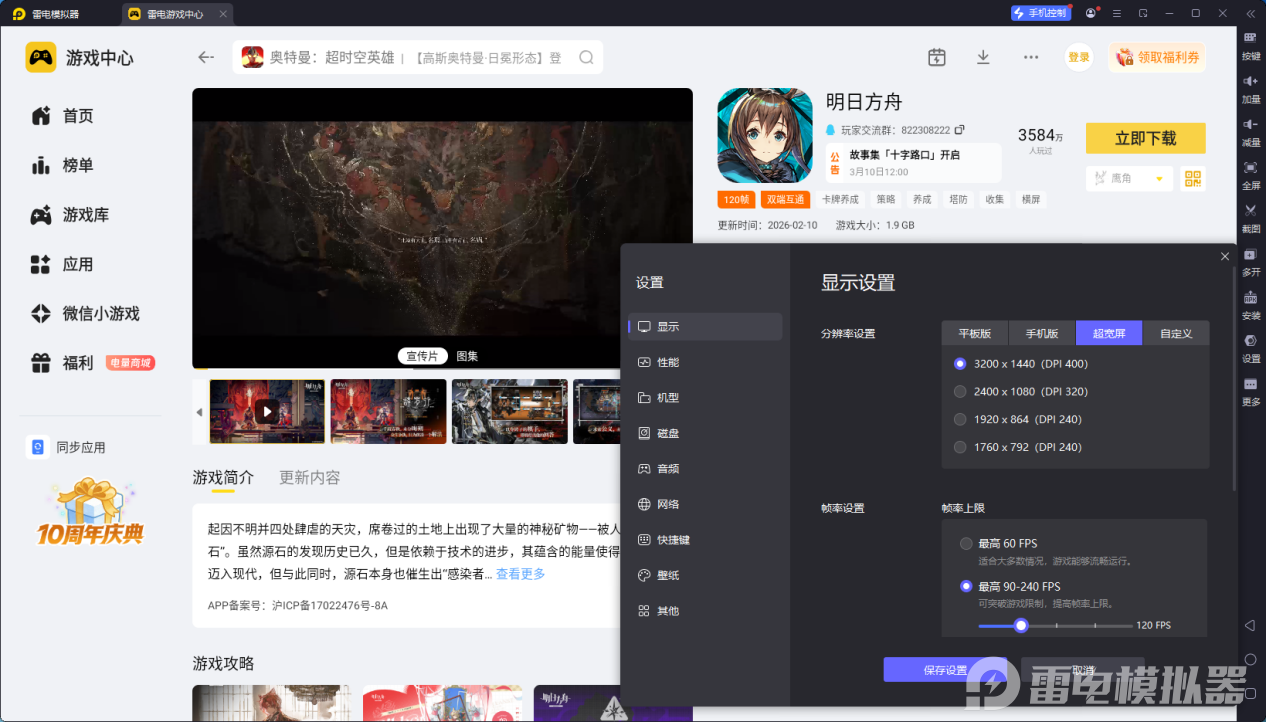Open the three-dots more options
The height and width of the screenshot is (722, 1266).
[x=1031, y=57]
